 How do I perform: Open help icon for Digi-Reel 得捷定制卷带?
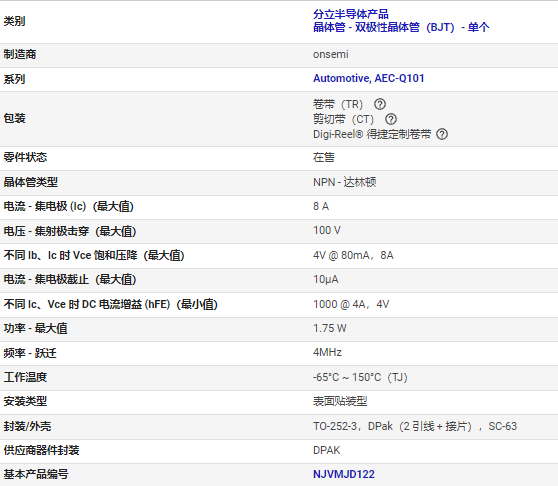pos(442,134)
